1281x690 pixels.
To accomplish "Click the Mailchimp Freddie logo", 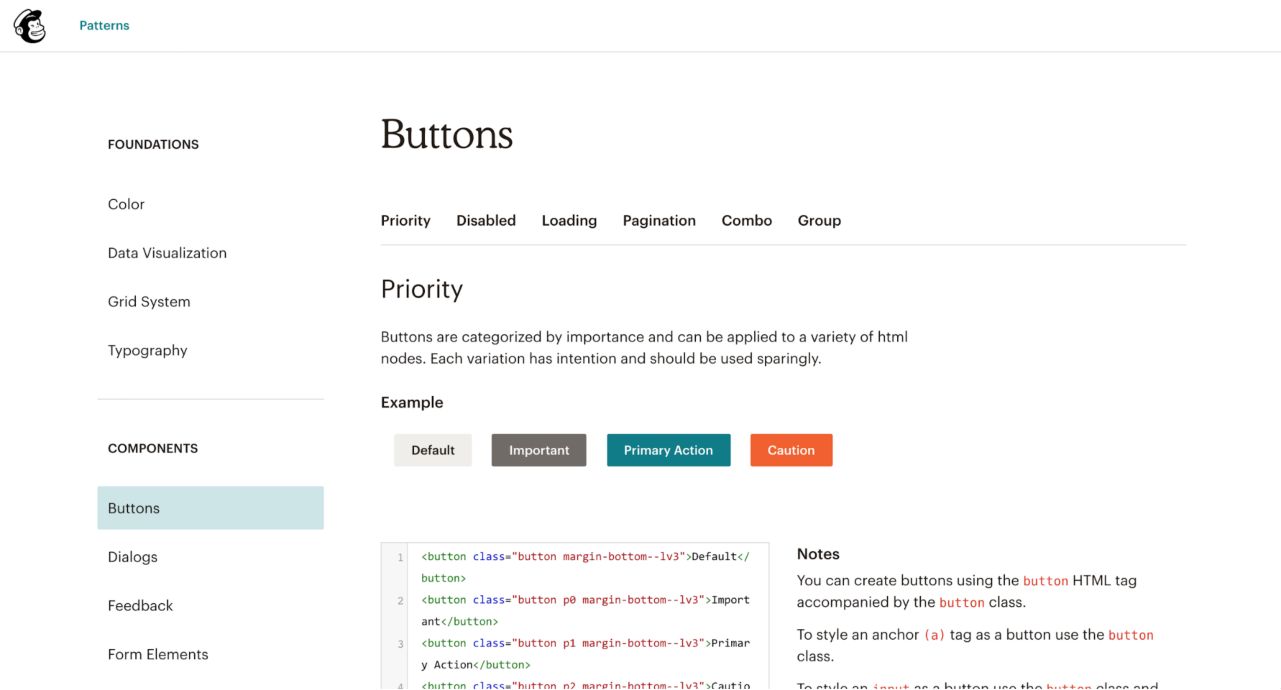I will pyautogui.click(x=29, y=26).
